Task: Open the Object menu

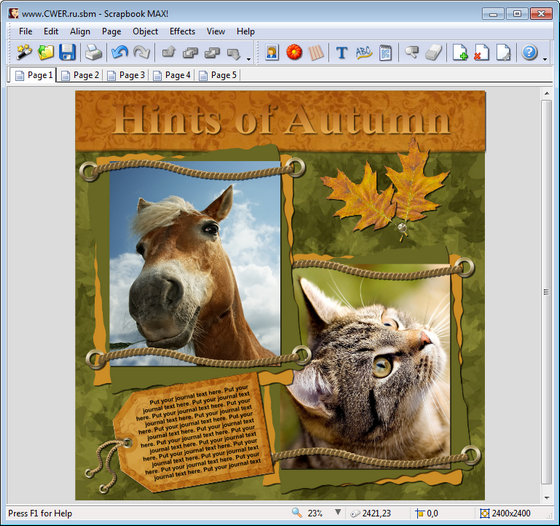Action: [x=145, y=31]
